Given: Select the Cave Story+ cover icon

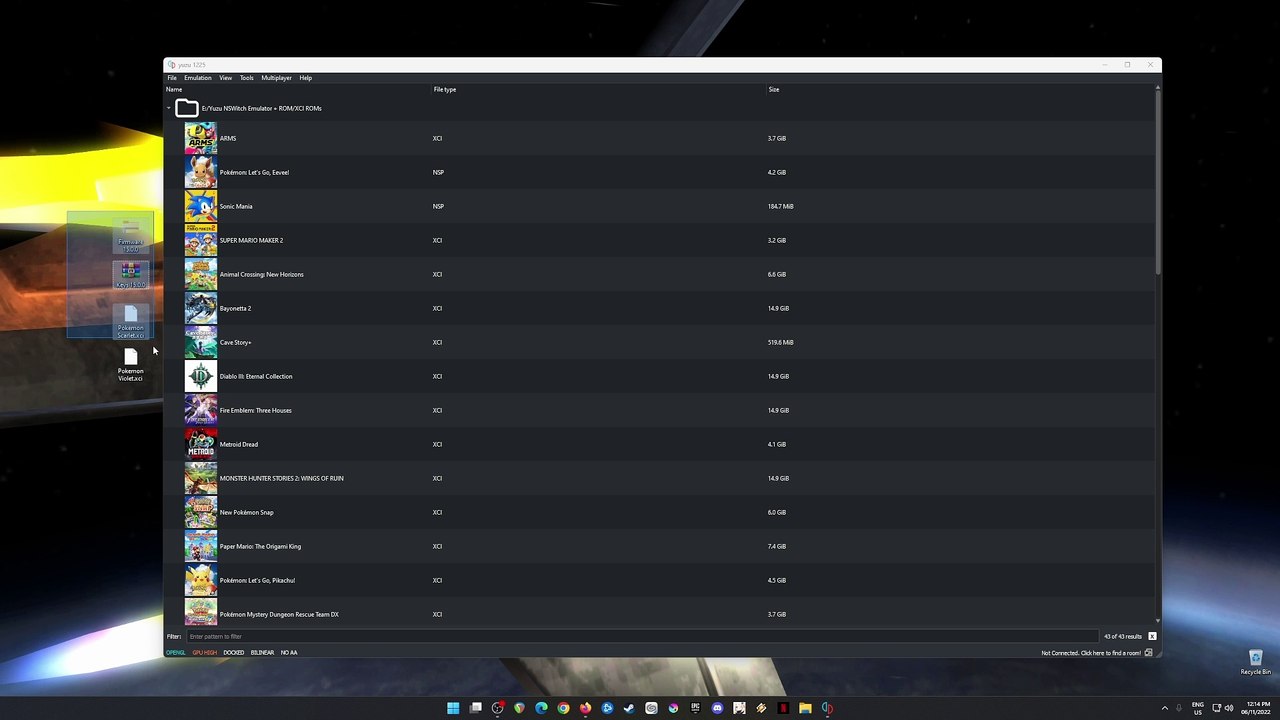Looking at the screenshot, I should pyautogui.click(x=200, y=342).
